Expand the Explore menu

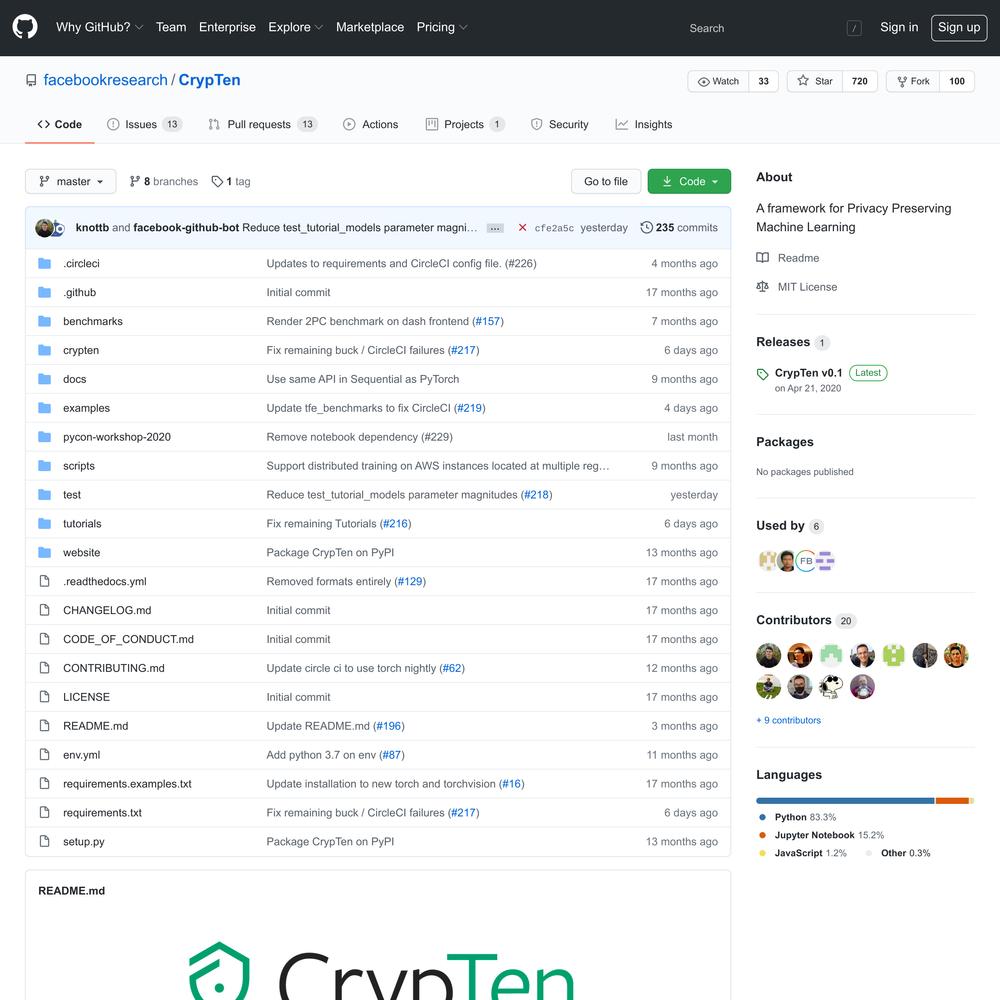click(295, 27)
